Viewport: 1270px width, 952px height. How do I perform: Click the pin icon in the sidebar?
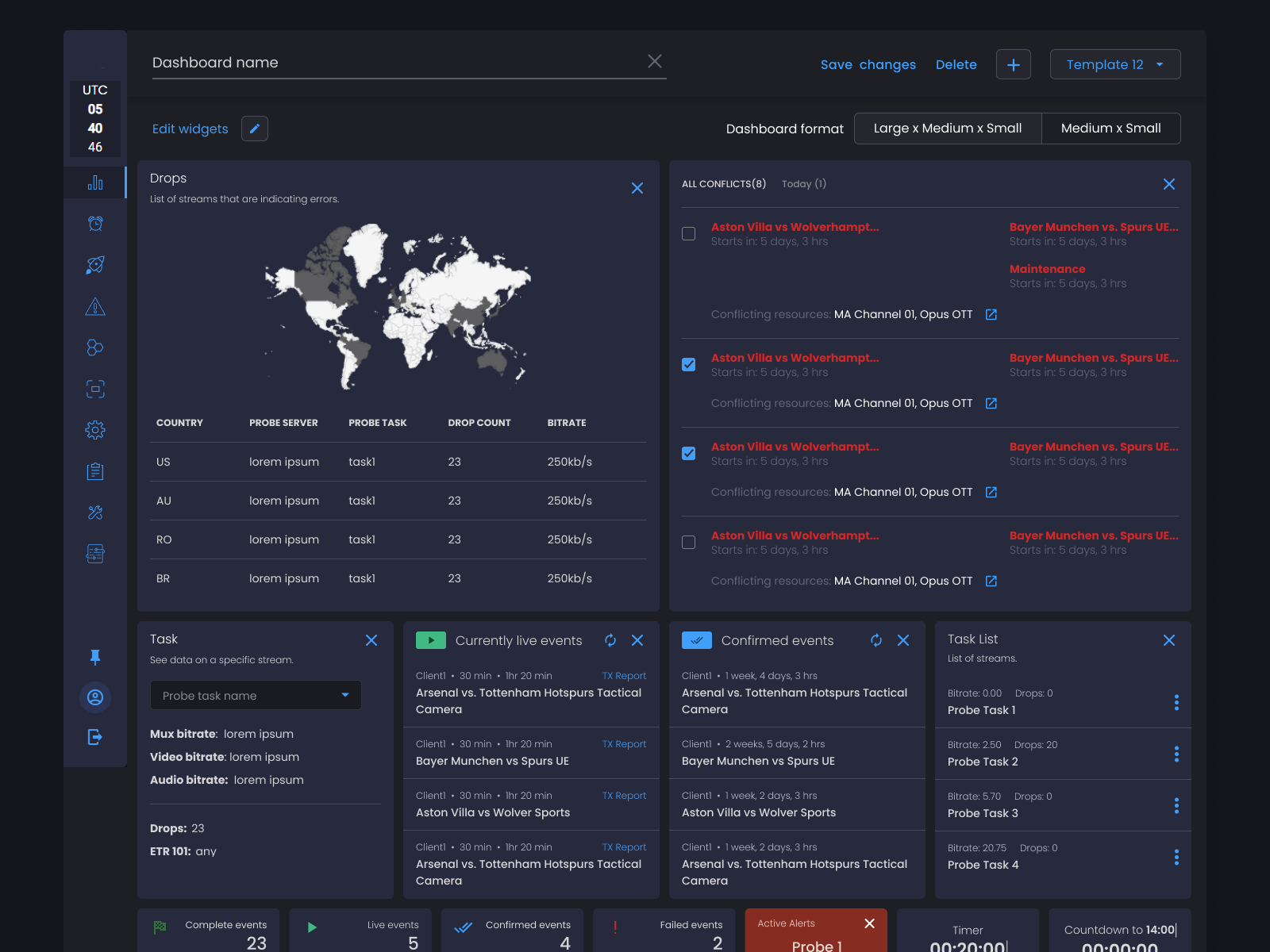pyautogui.click(x=95, y=656)
